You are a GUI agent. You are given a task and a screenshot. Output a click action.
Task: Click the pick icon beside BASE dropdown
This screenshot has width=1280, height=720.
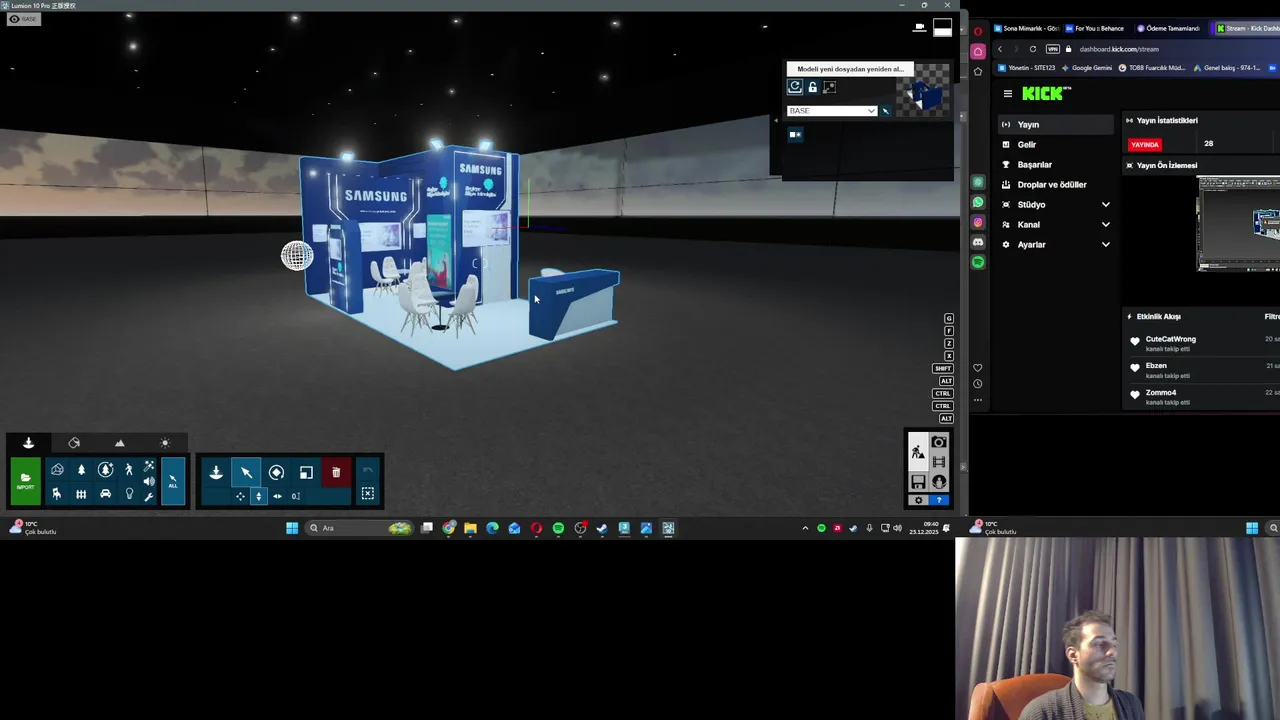[x=885, y=111]
